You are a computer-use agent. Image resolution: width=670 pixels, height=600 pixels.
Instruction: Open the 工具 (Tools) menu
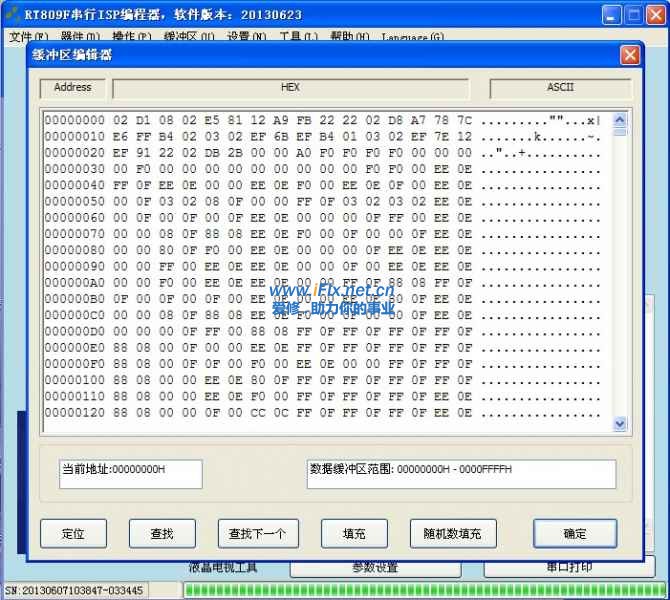pos(298,37)
